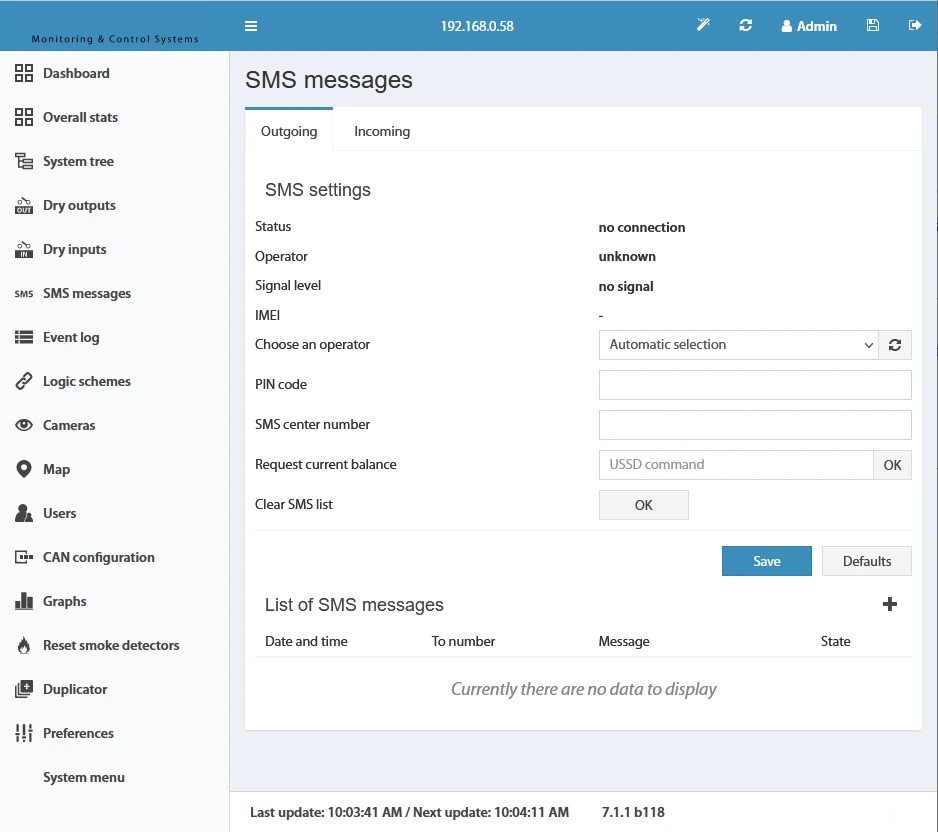Image resolution: width=938 pixels, height=832 pixels.
Task: Click the Graphs bar chart icon
Action: (24, 601)
